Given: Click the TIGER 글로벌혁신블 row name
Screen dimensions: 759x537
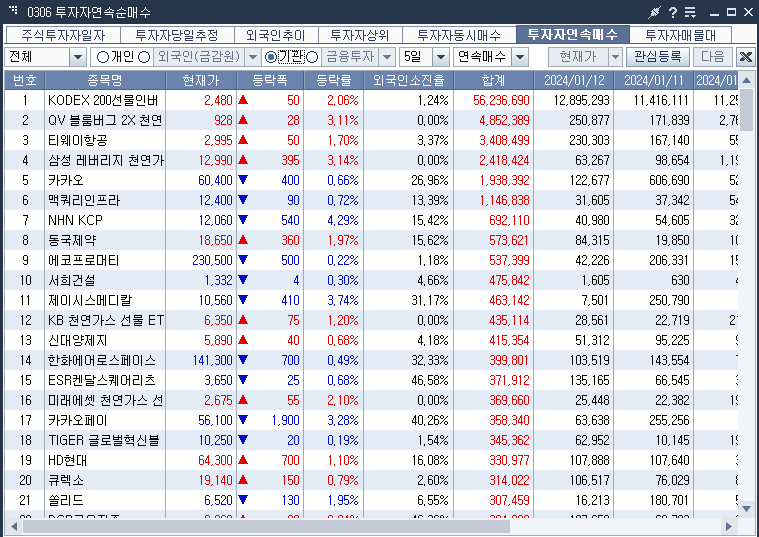Looking at the screenshot, I should pyautogui.click(x=104, y=440).
